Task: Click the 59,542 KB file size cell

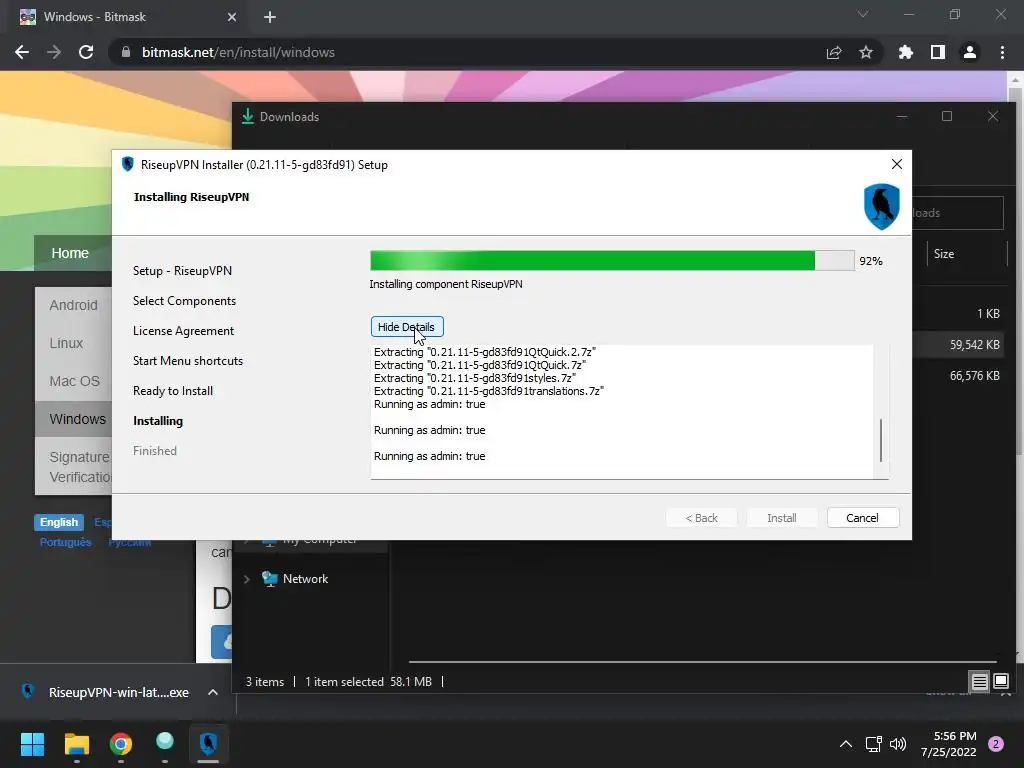Action: 974,345
